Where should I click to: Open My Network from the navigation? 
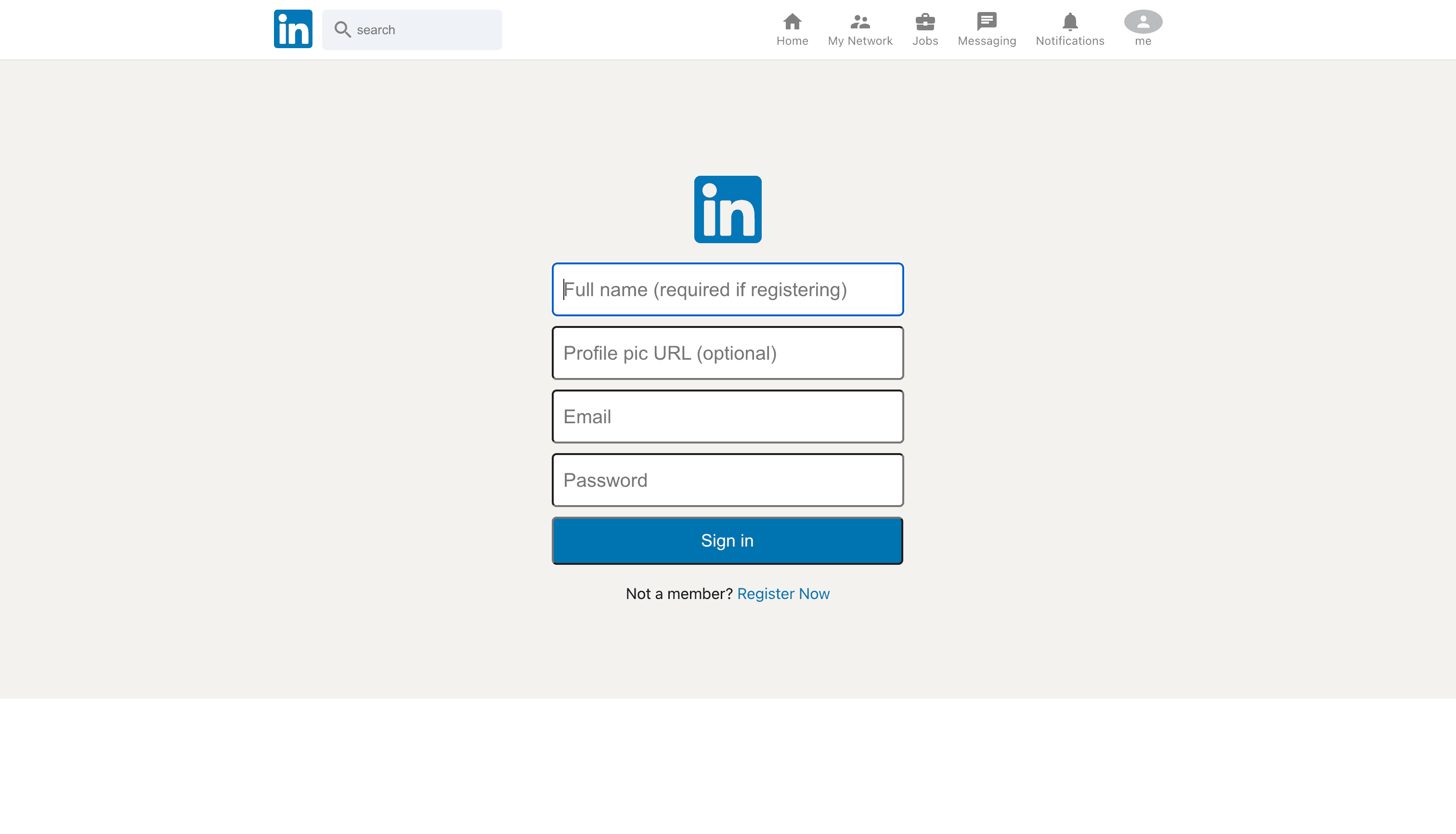860,29
